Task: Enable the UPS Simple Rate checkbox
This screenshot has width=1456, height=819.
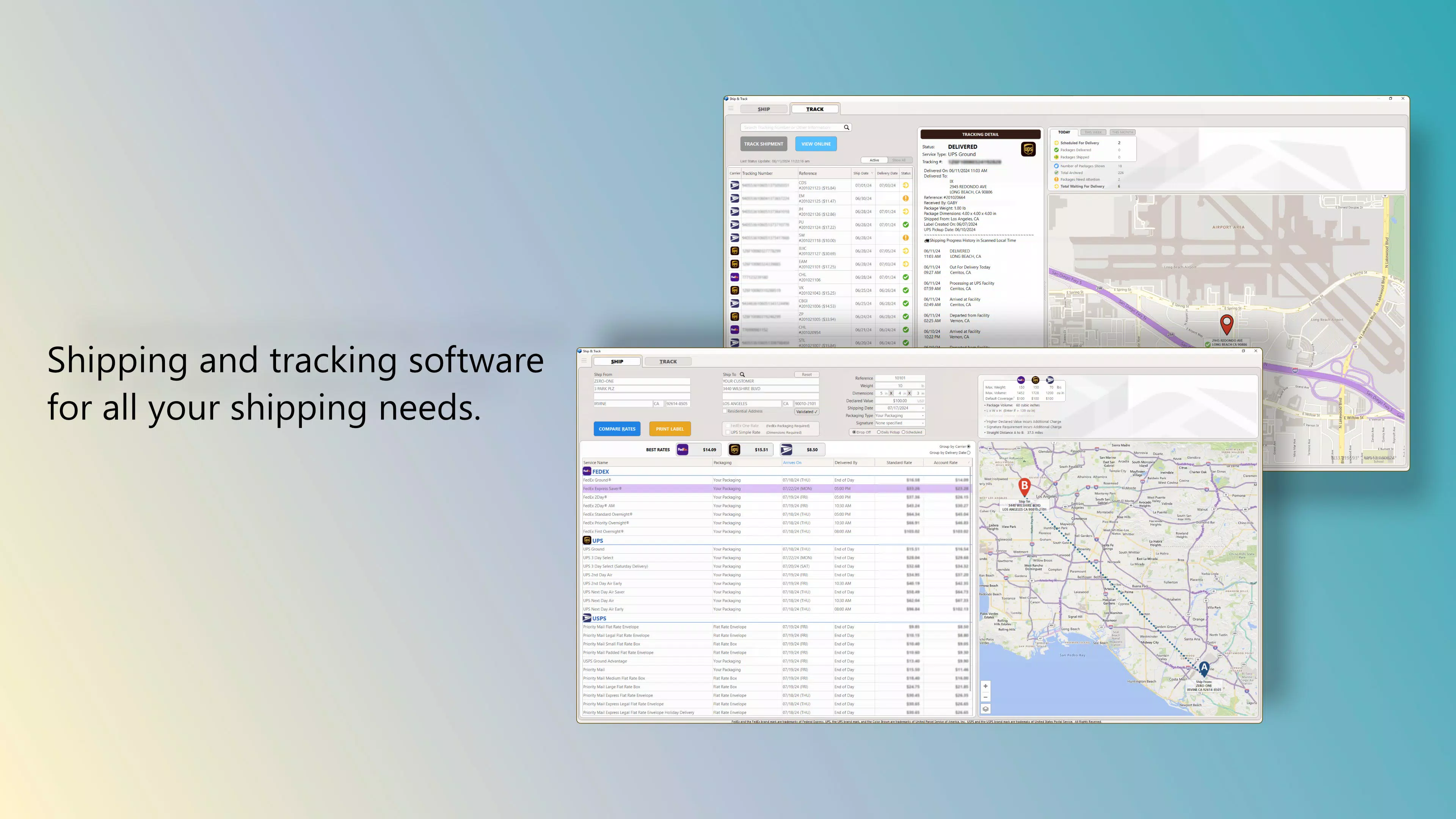Action: pyautogui.click(x=728, y=432)
